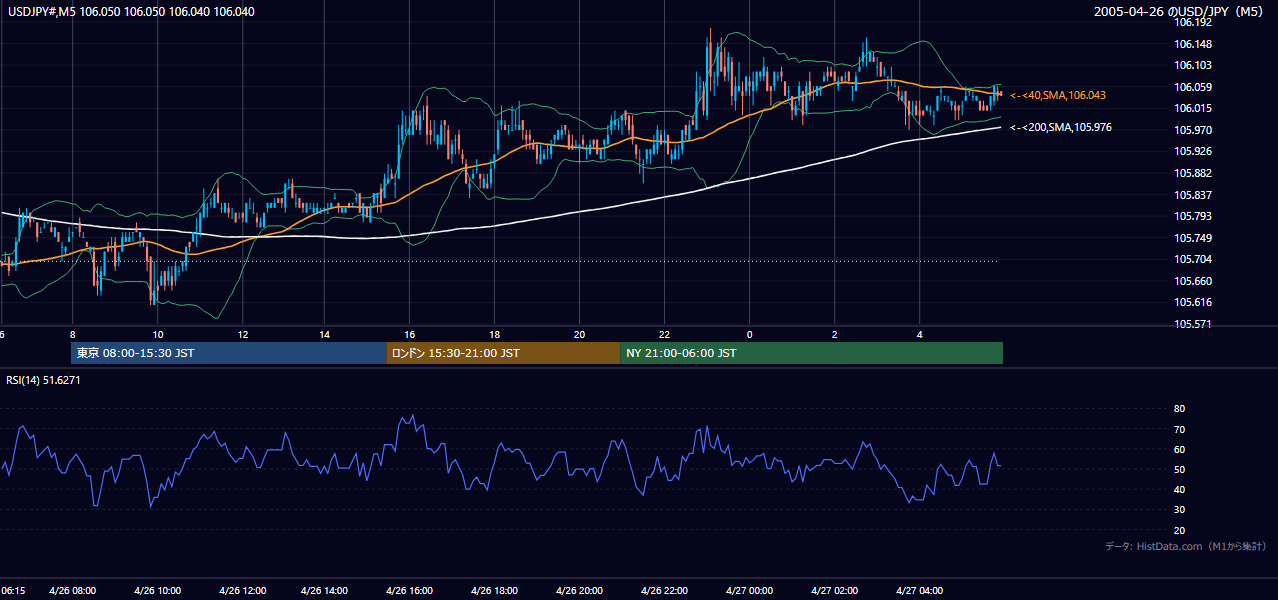
Task: Click hour label 14 under price chart
Action: (x=326, y=334)
